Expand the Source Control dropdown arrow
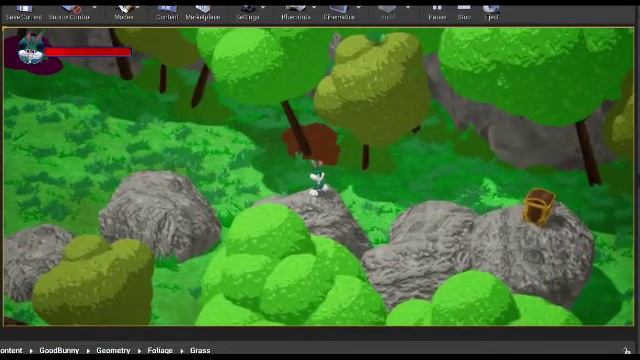640x360 pixels. pyautogui.click(x=95, y=7)
